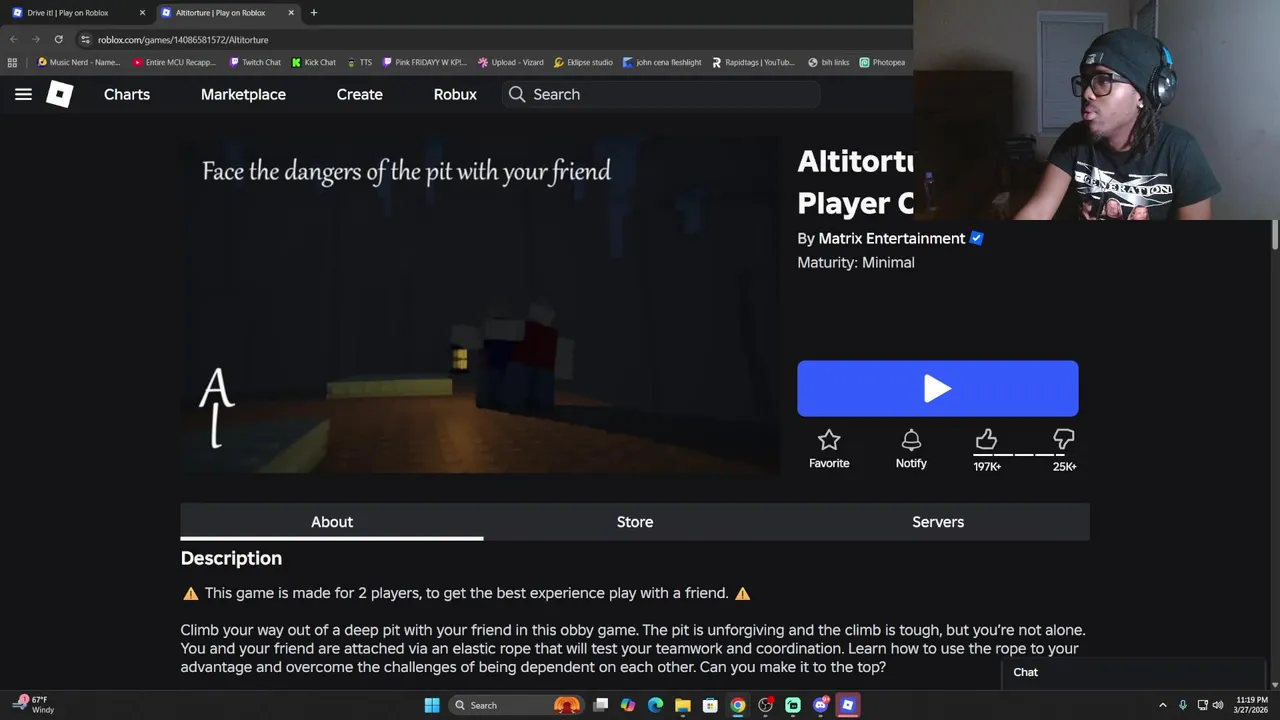The width and height of the screenshot is (1280, 720).
Task: Go forward in the browser
Action: 36,39
